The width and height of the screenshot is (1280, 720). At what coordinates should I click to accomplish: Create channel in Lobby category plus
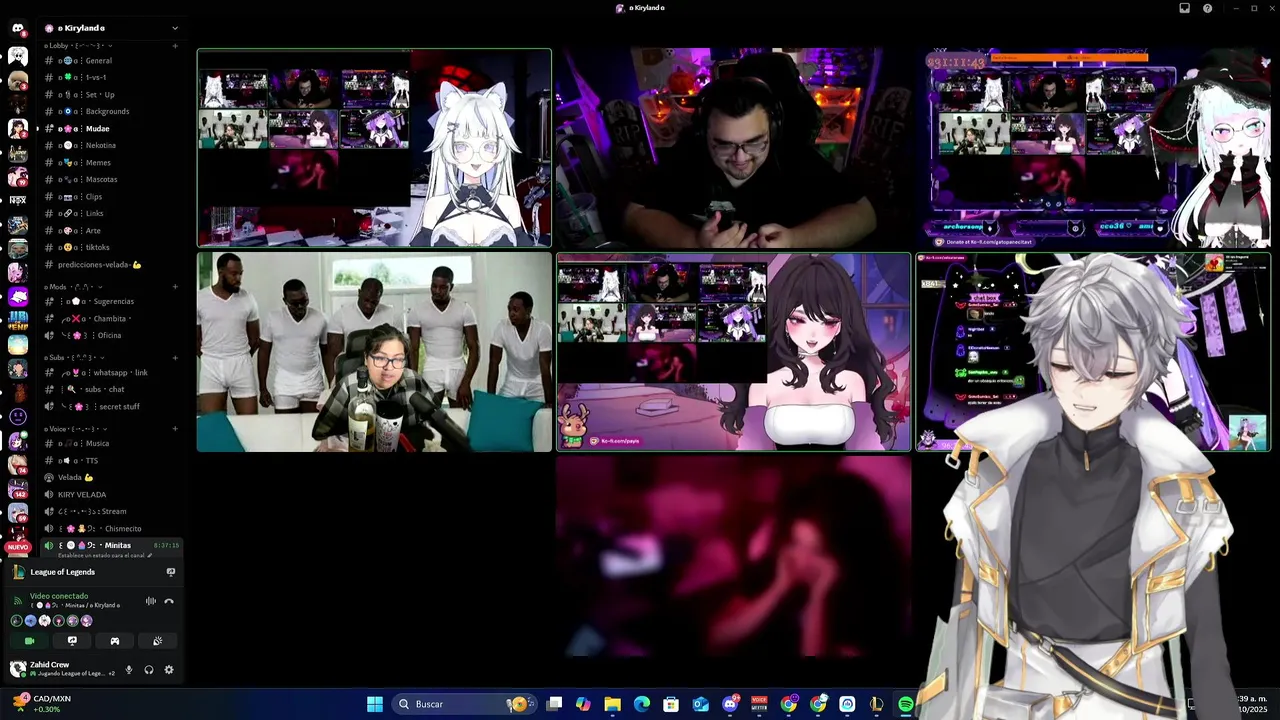[175, 45]
